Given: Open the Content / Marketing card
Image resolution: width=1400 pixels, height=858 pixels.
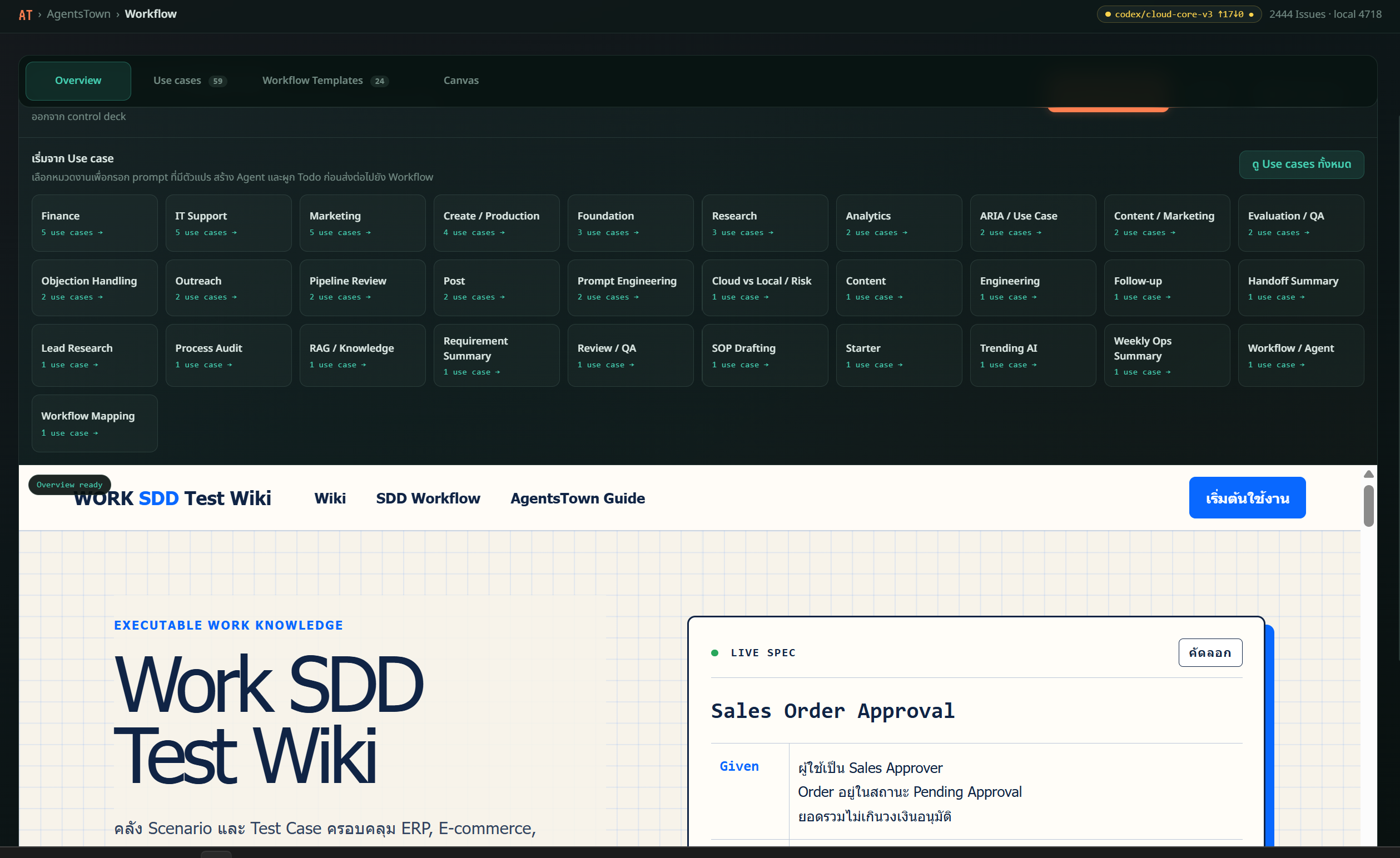Looking at the screenshot, I should [x=1167, y=223].
